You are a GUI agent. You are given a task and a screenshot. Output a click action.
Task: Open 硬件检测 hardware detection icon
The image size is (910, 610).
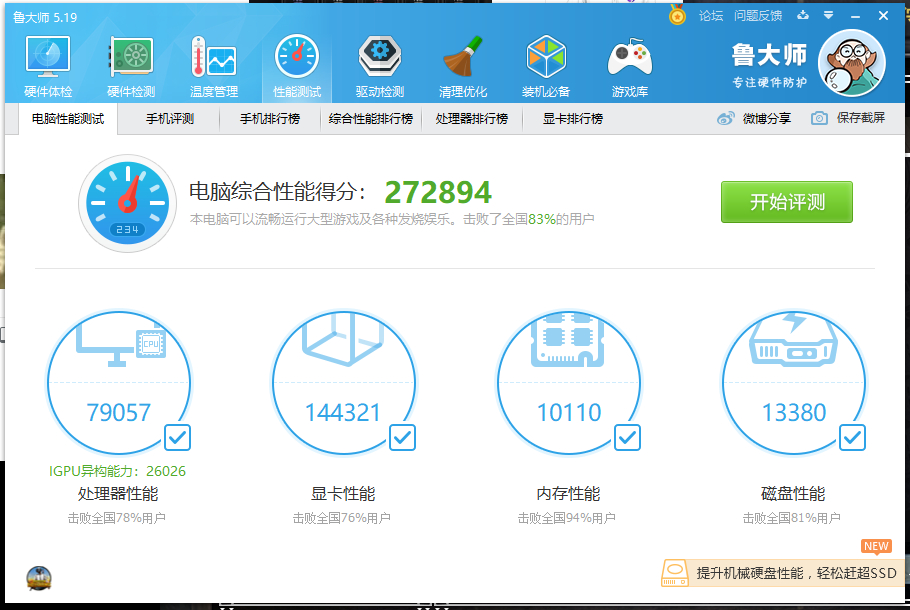131,67
